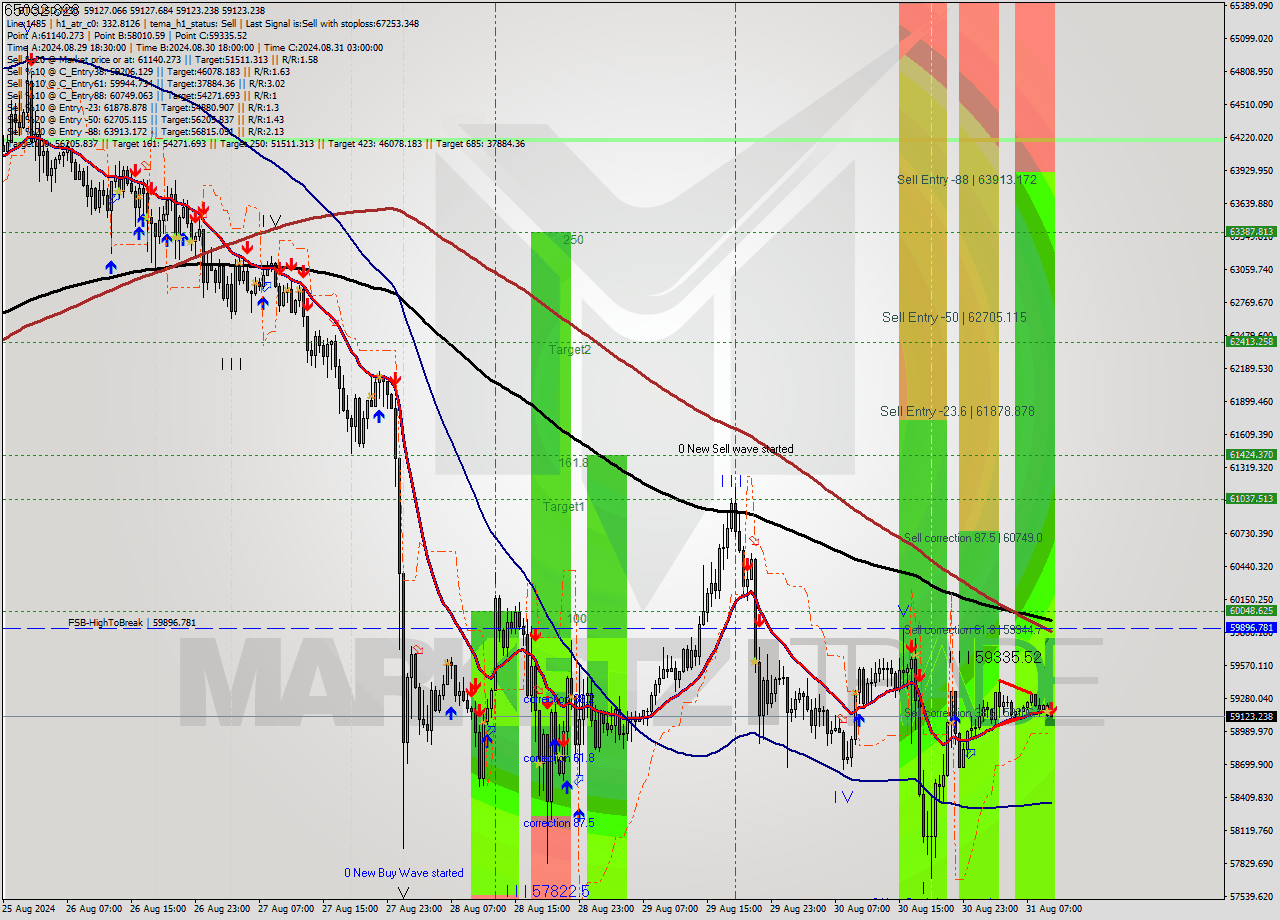
Task: Select the 'Target1' label on green zone
Action: tap(564, 507)
